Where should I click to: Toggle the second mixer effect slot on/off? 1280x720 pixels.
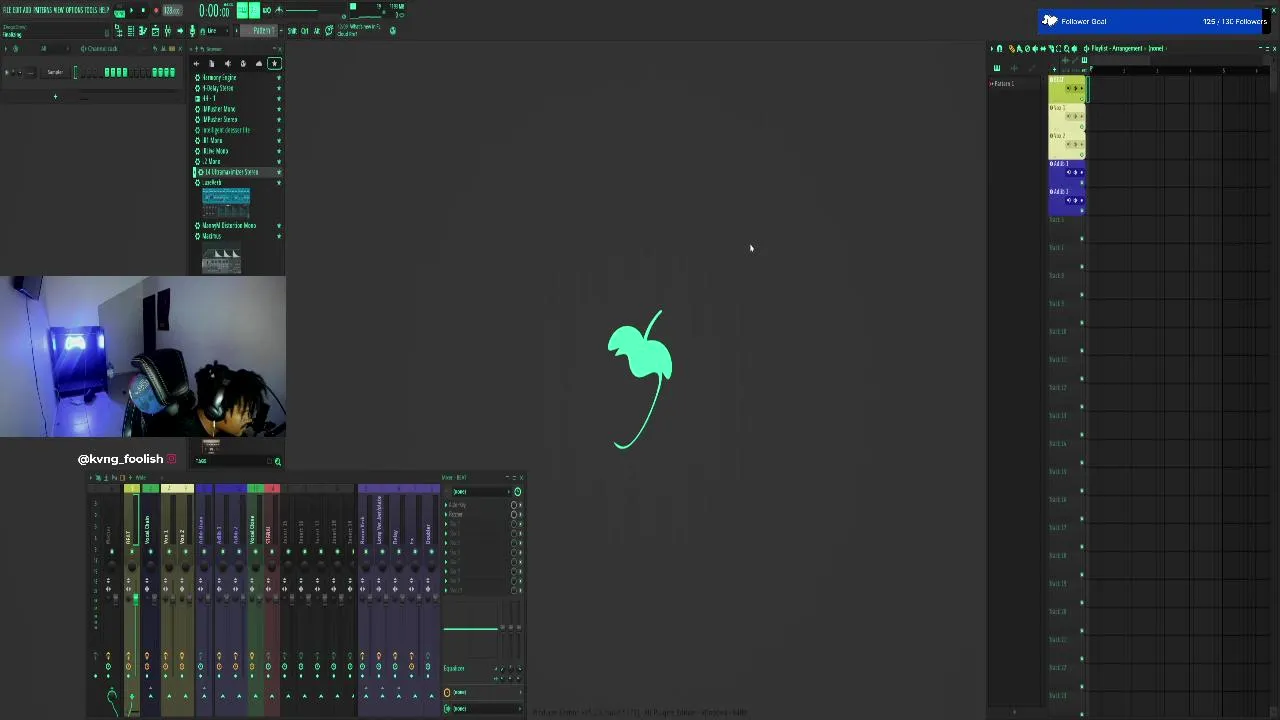pos(514,515)
